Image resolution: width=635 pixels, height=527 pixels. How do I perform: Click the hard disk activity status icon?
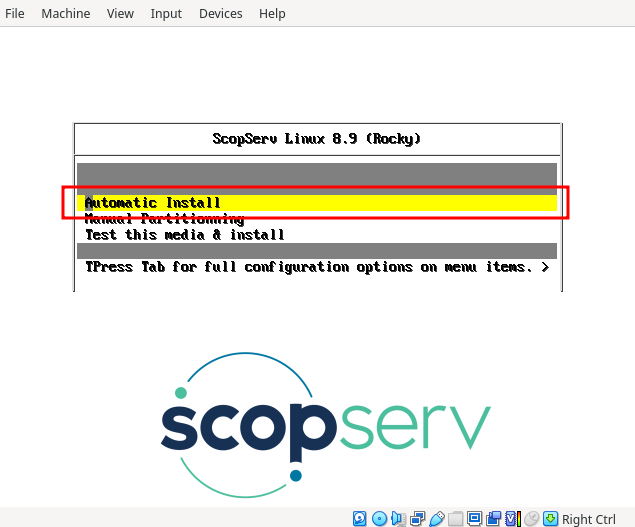[360, 518]
